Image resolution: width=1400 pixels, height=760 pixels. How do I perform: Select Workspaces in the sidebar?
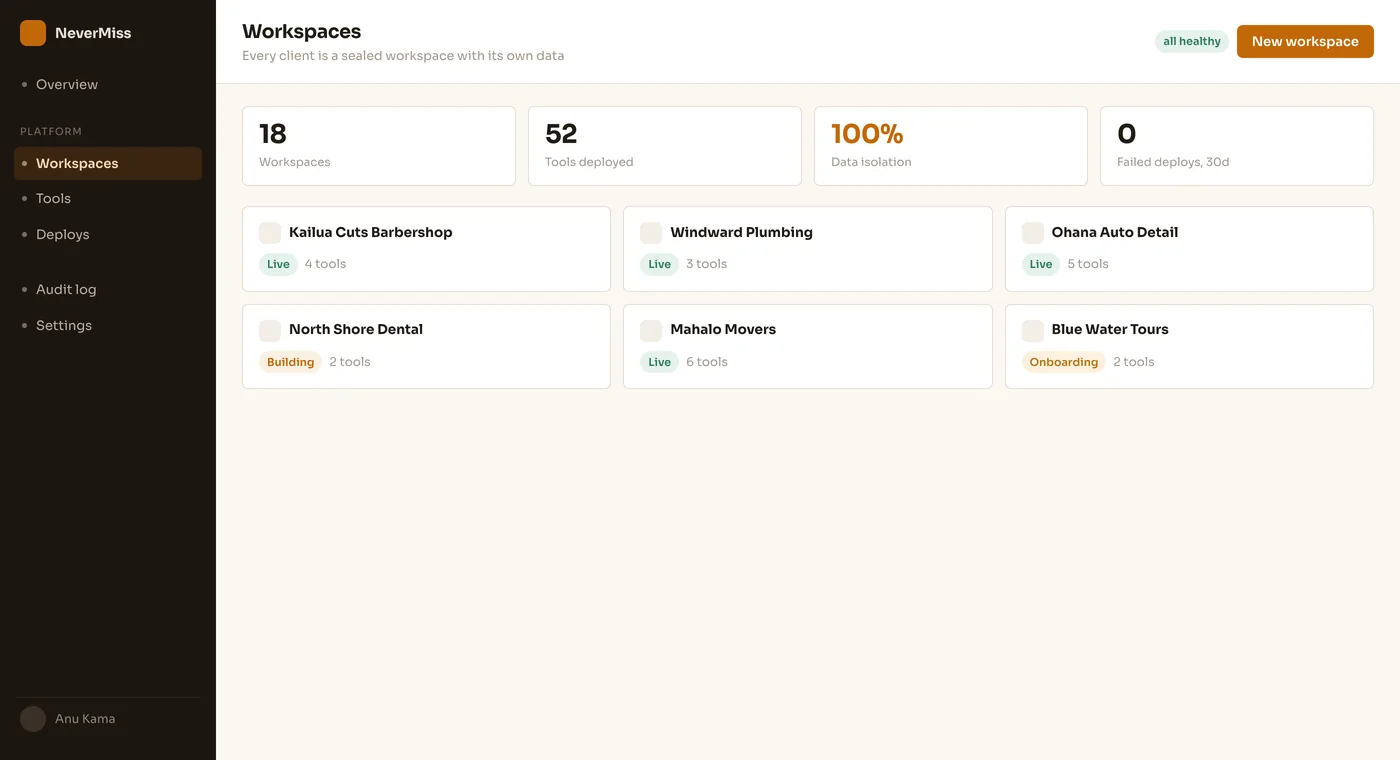(108, 164)
